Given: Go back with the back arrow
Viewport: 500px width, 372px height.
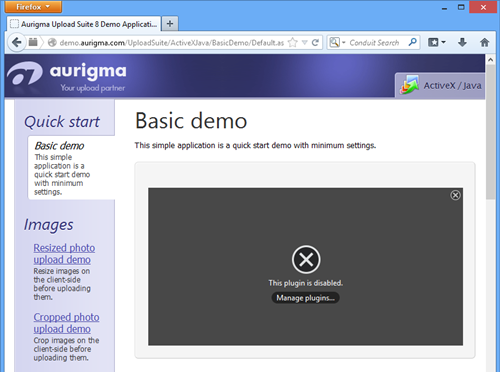Looking at the screenshot, I should coord(16,42).
